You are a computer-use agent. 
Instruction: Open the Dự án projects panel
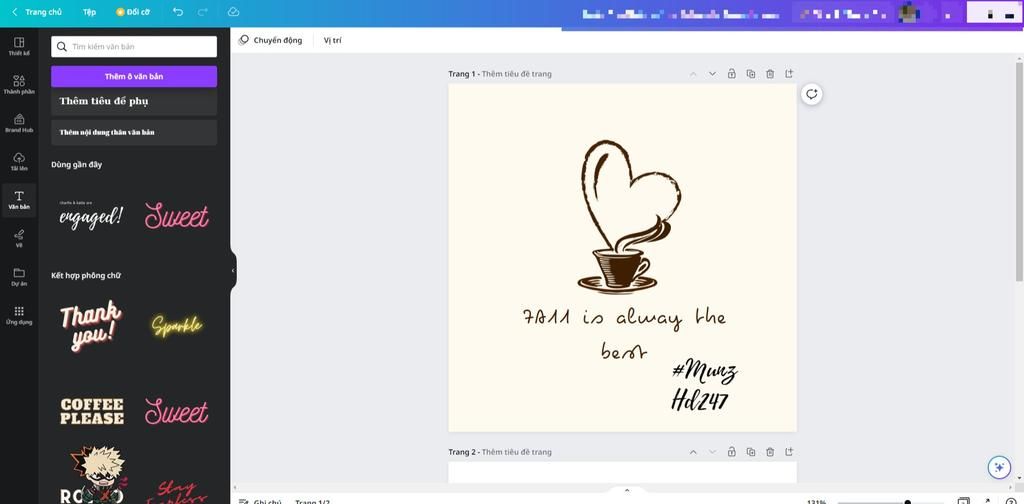tap(19, 277)
